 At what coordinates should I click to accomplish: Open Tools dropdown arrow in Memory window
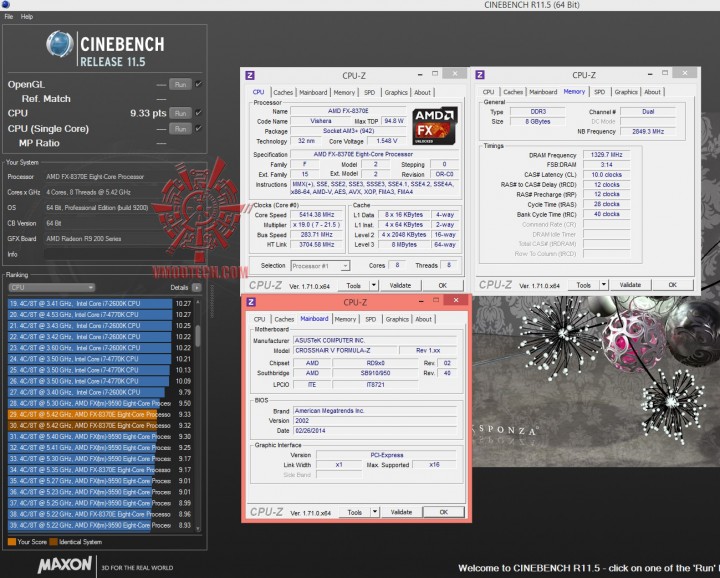tap(604, 285)
